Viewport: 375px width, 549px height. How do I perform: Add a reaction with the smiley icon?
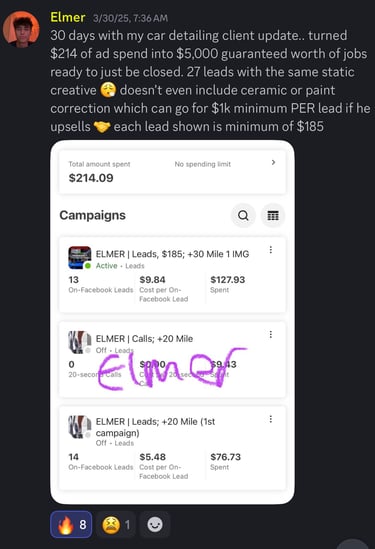point(155,524)
